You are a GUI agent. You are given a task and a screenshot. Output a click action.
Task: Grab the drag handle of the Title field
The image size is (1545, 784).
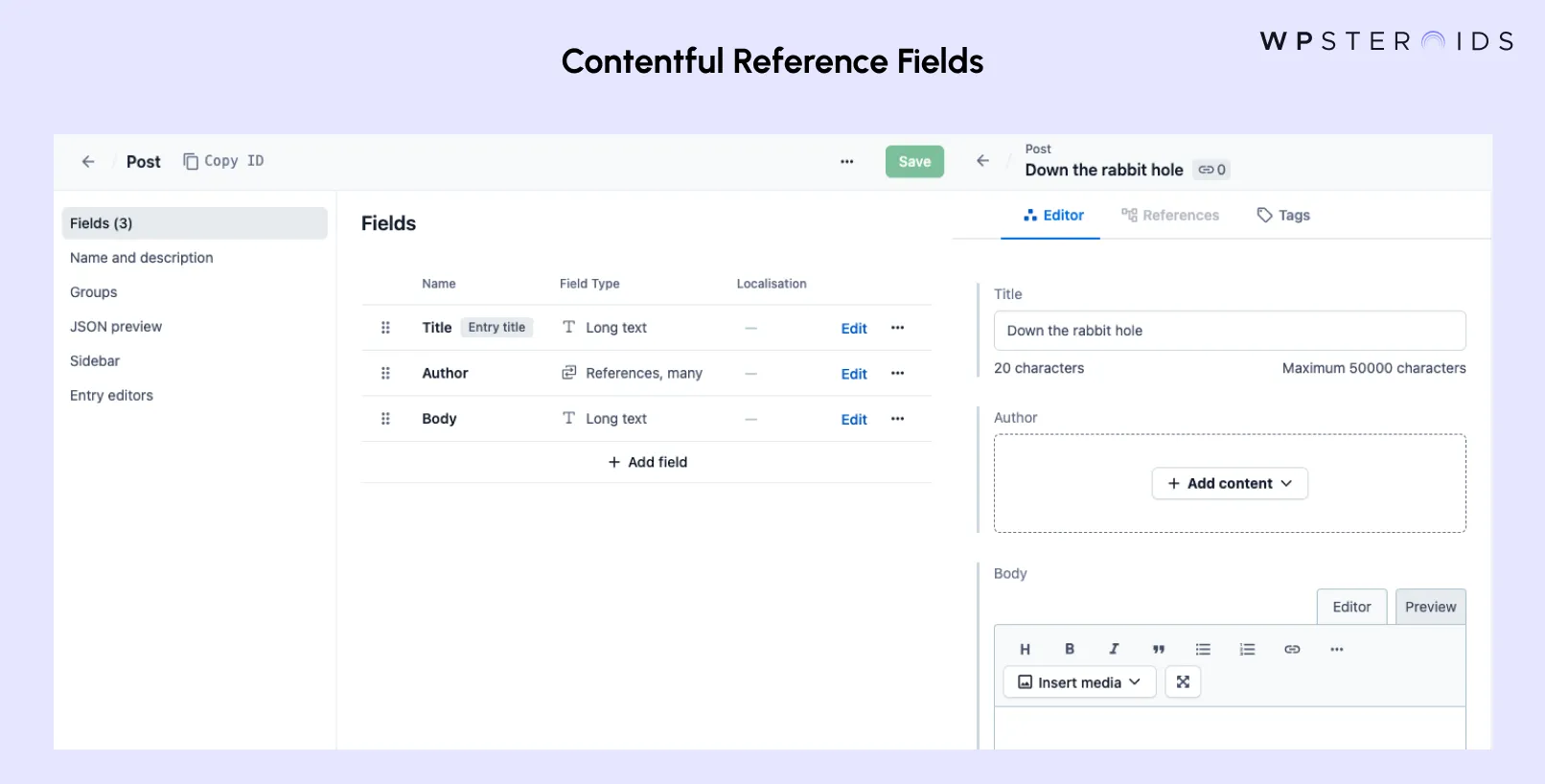tap(385, 328)
